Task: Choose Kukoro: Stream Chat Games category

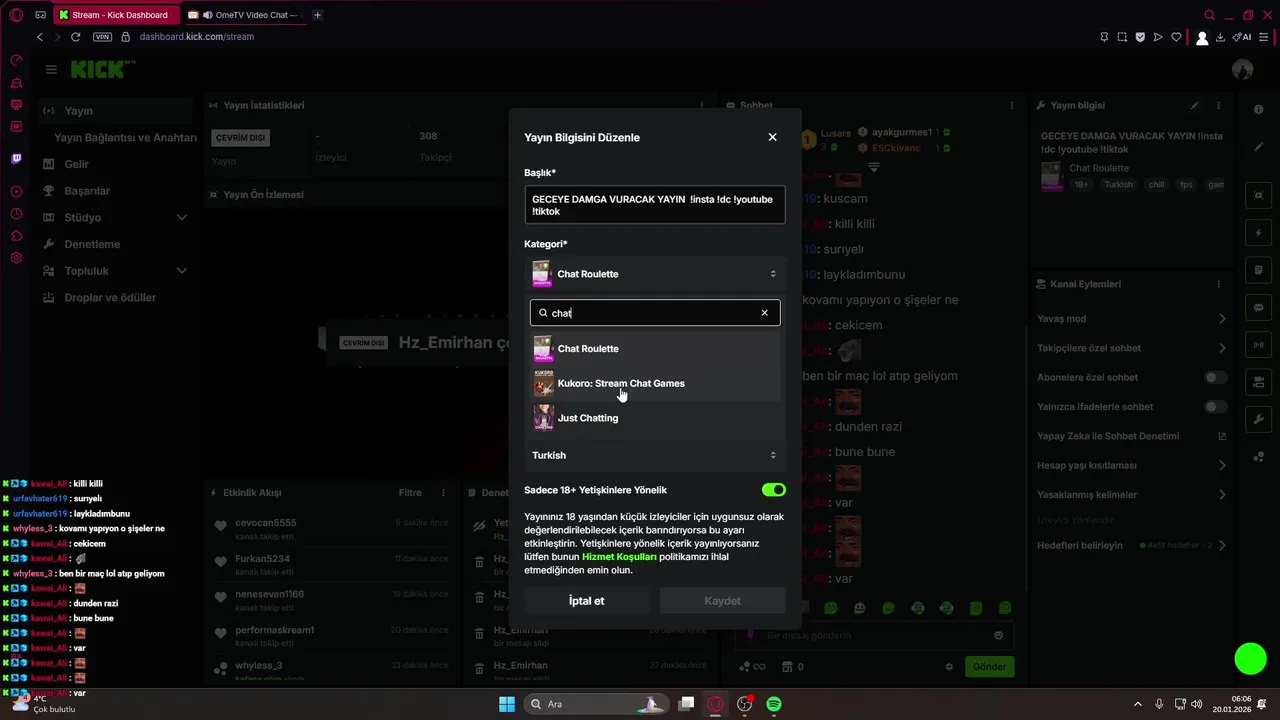Action: point(655,383)
